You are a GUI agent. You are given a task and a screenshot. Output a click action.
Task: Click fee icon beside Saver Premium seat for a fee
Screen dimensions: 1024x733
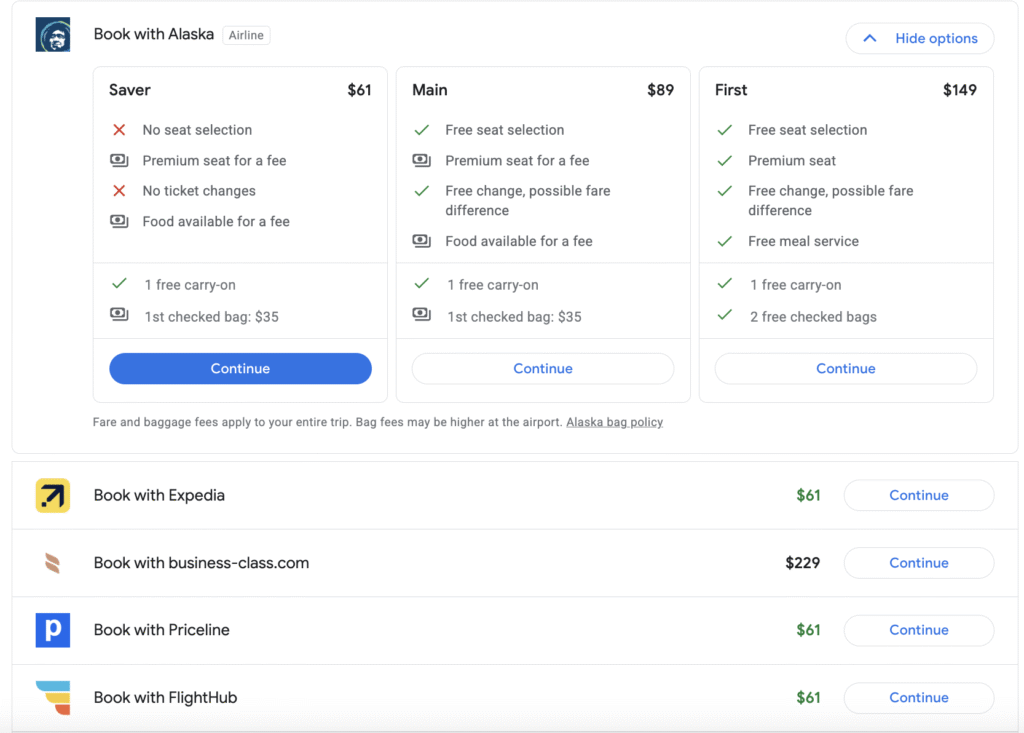point(119,160)
